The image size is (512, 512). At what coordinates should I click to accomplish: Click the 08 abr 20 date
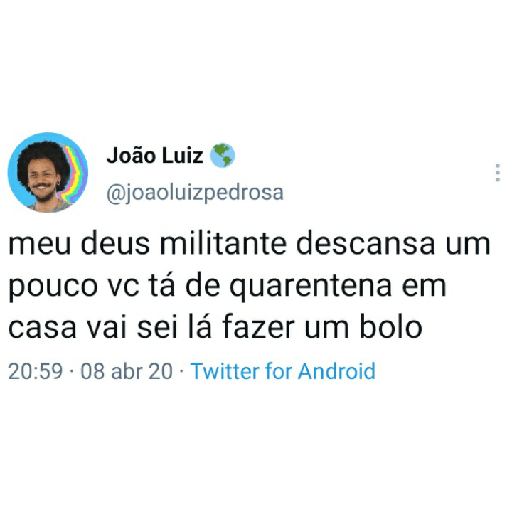pos(127,371)
